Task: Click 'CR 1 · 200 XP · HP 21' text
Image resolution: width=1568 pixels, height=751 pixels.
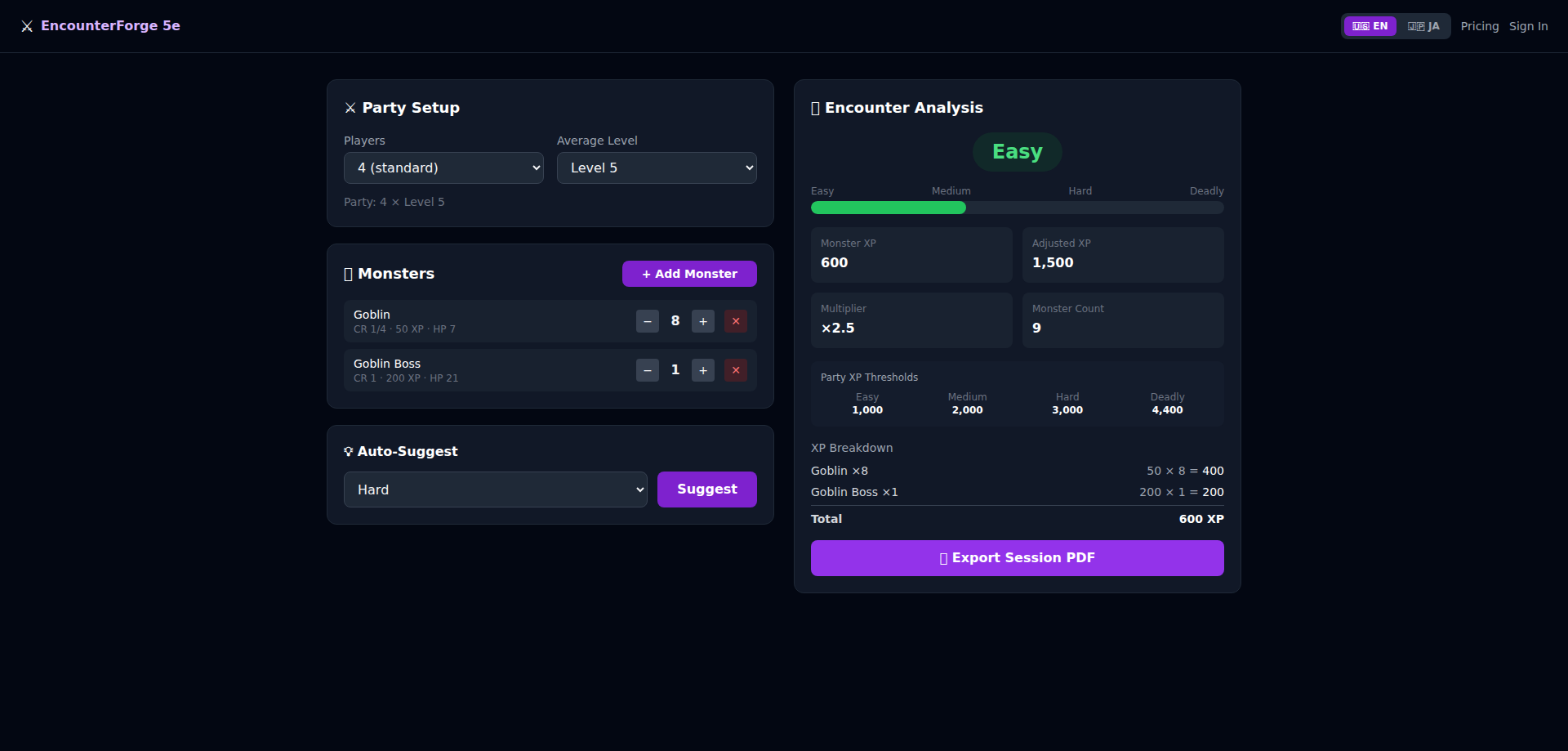Action: click(x=406, y=378)
